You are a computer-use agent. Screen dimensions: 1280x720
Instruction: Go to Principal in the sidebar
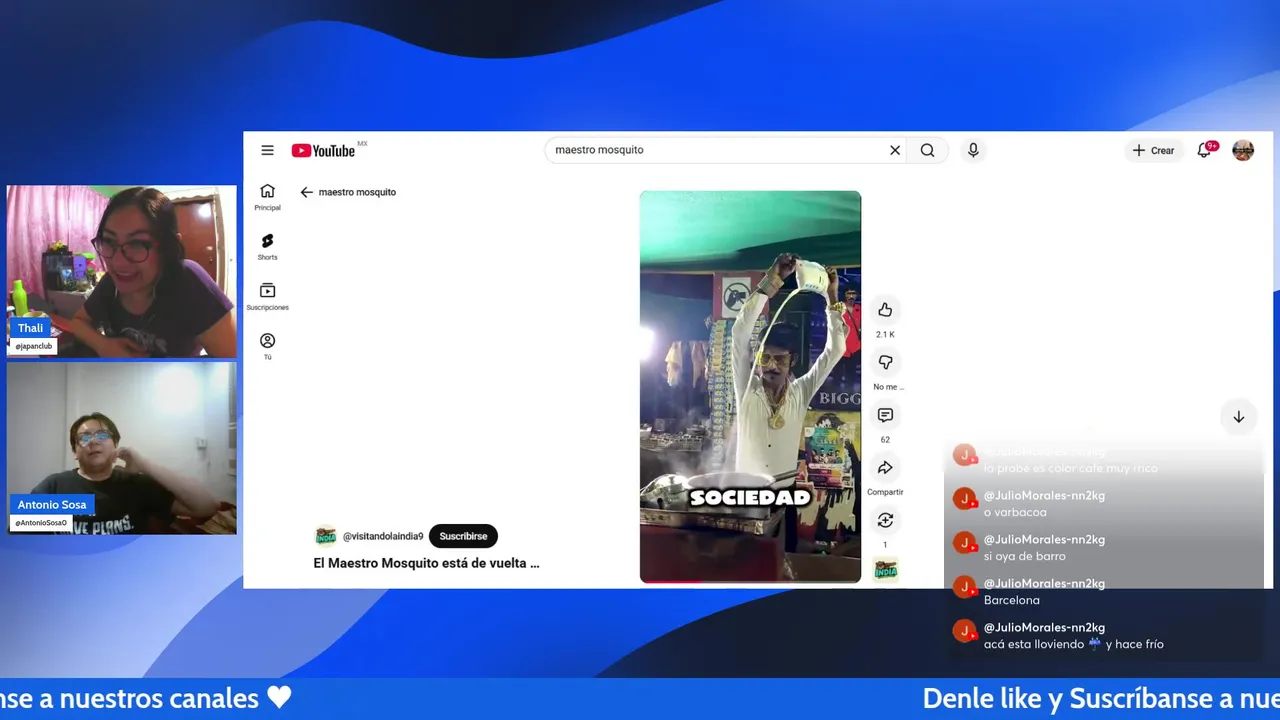pos(267,197)
